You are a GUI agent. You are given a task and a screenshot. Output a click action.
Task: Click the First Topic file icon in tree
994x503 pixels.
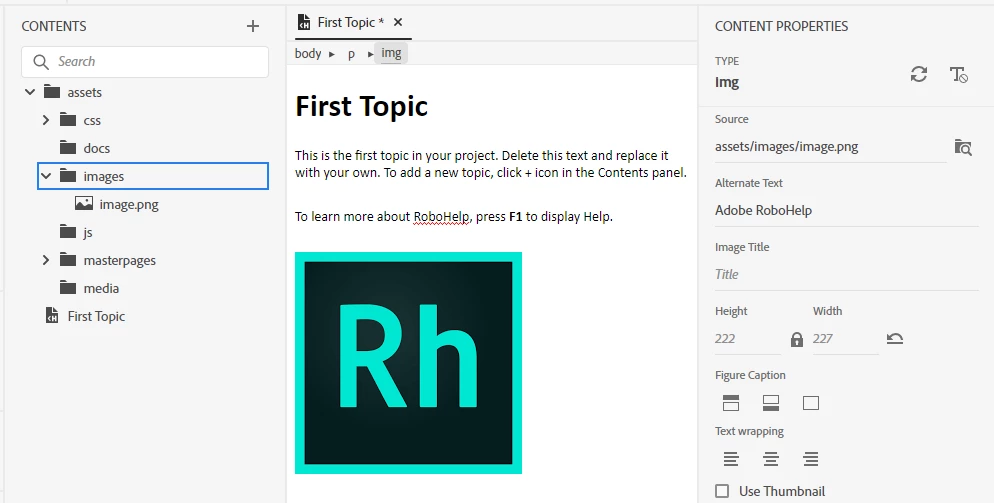(52, 315)
